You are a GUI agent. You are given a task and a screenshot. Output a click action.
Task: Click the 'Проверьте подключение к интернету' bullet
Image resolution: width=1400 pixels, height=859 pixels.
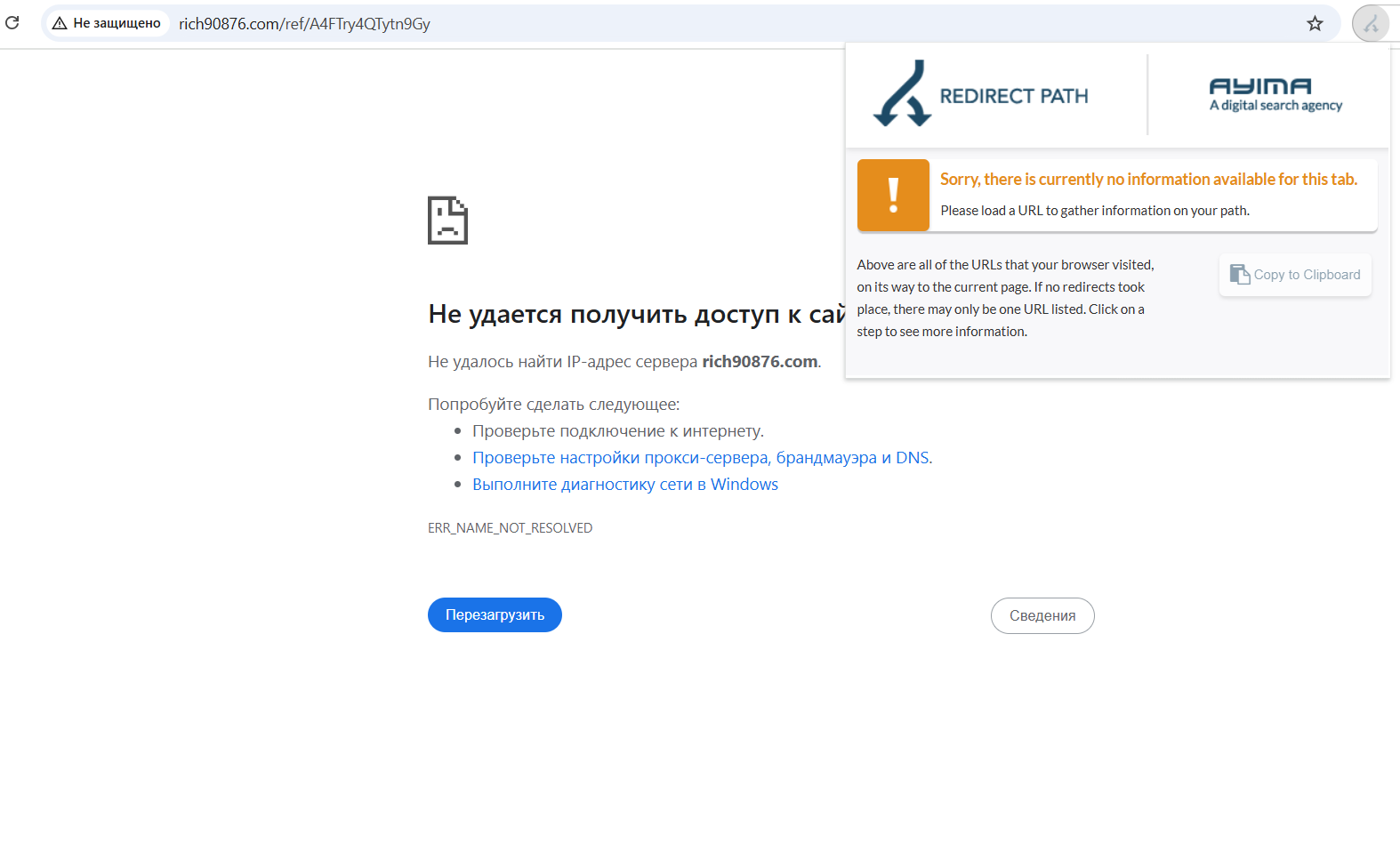coord(618,431)
